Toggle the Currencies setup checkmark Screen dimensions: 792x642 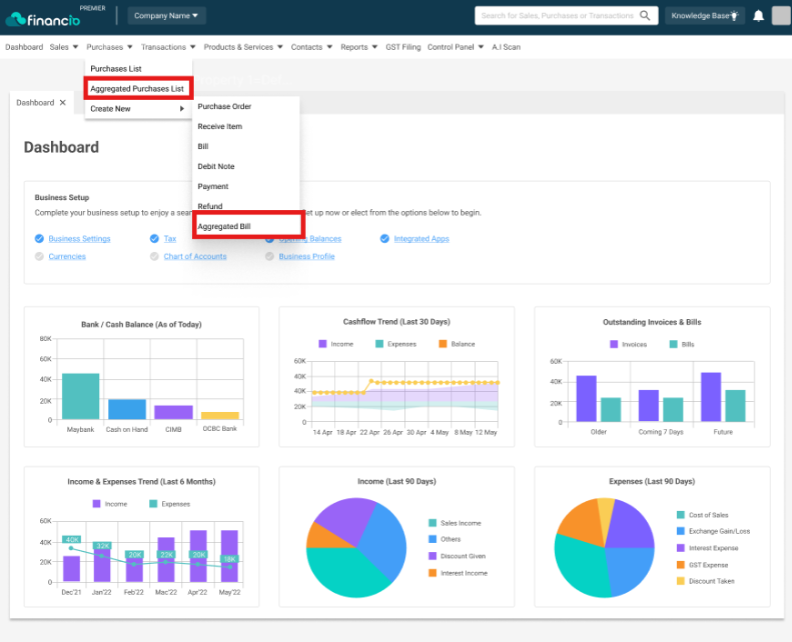(x=39, y=256)
